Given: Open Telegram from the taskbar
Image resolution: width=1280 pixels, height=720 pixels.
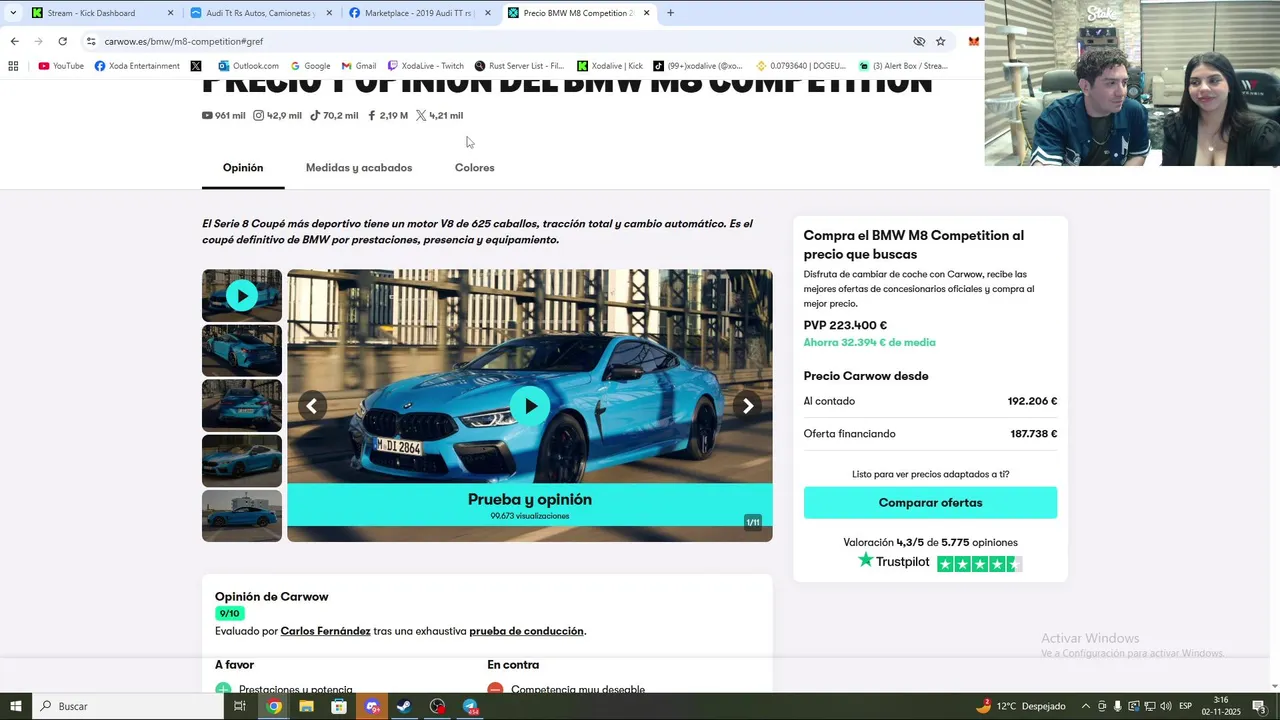Looking at the screenshot, I should point(470,706).
